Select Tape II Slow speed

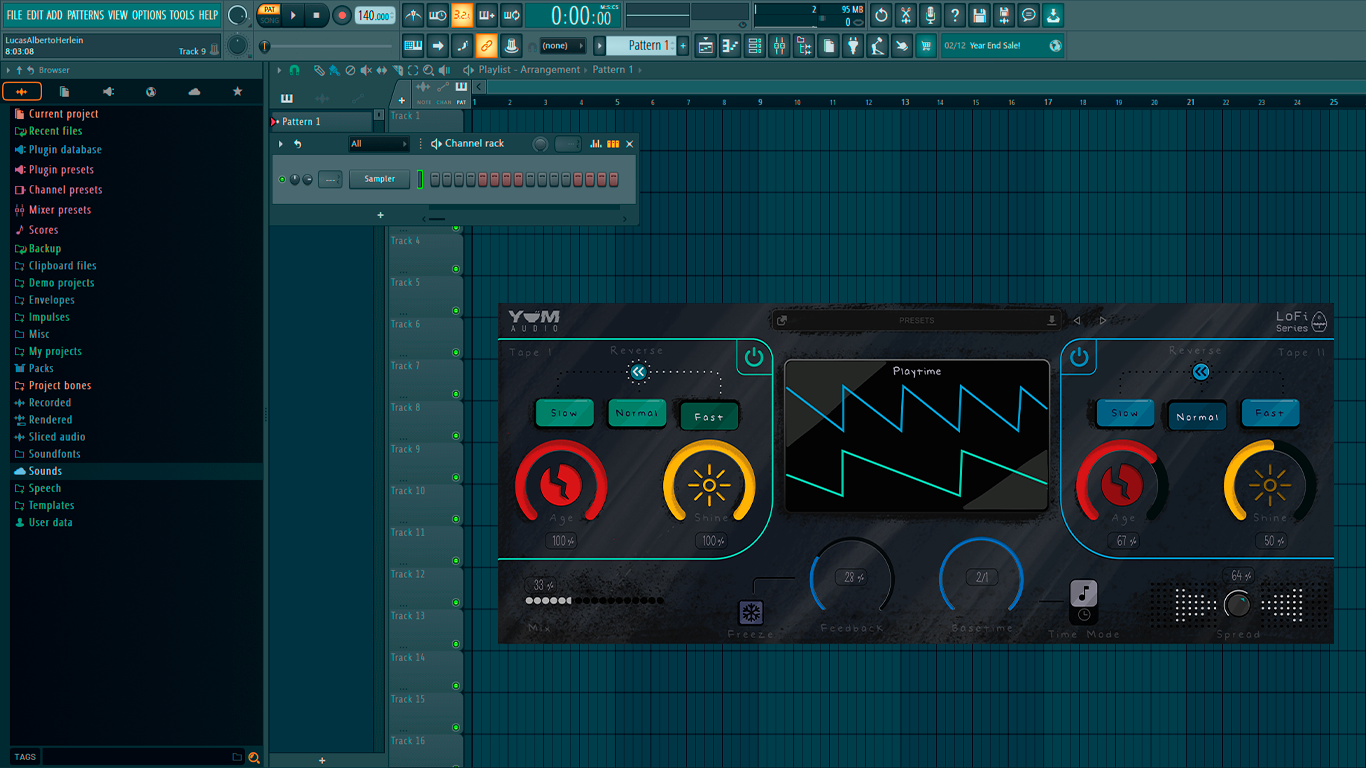pyautogui.click(x=1125, y=413)
